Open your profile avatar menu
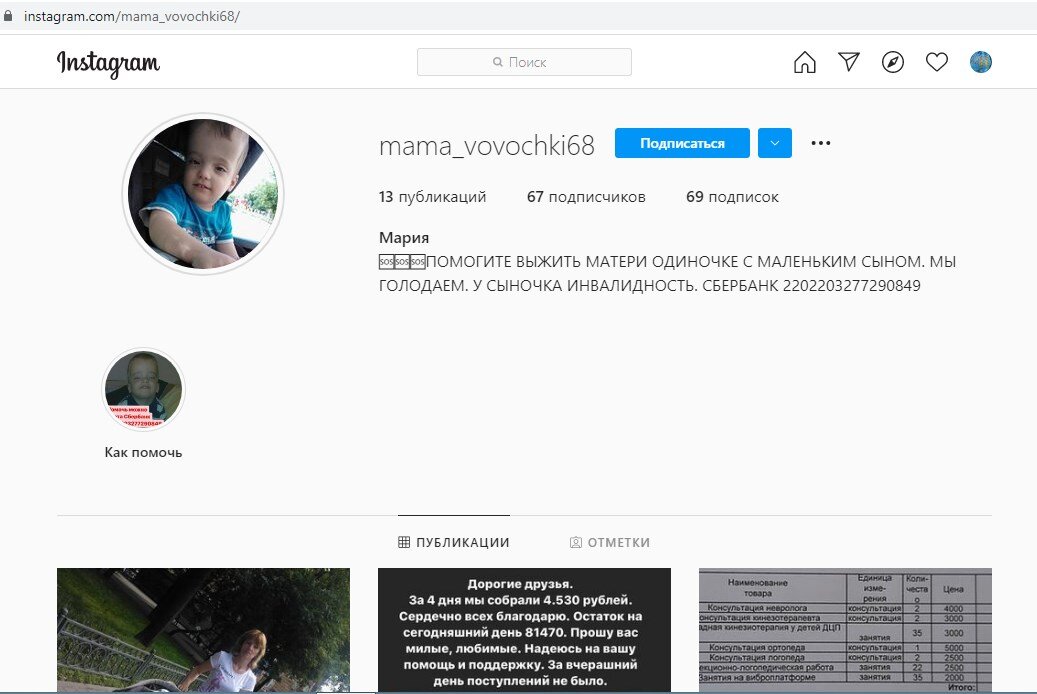Image resolution: width=1037 pixels, height=694 pixels. pyautogui.click(x=981, y=62)
